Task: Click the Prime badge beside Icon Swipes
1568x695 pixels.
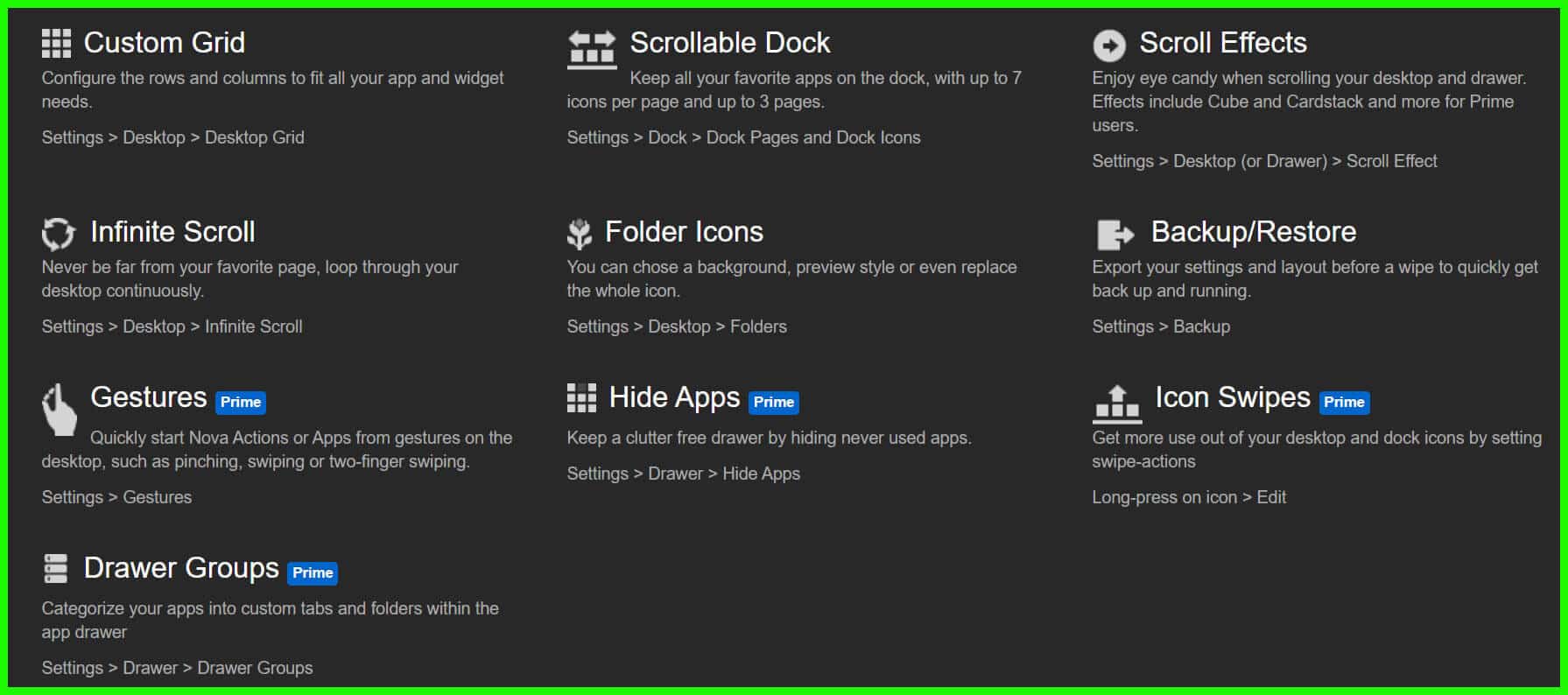Action: point(1344,402)
